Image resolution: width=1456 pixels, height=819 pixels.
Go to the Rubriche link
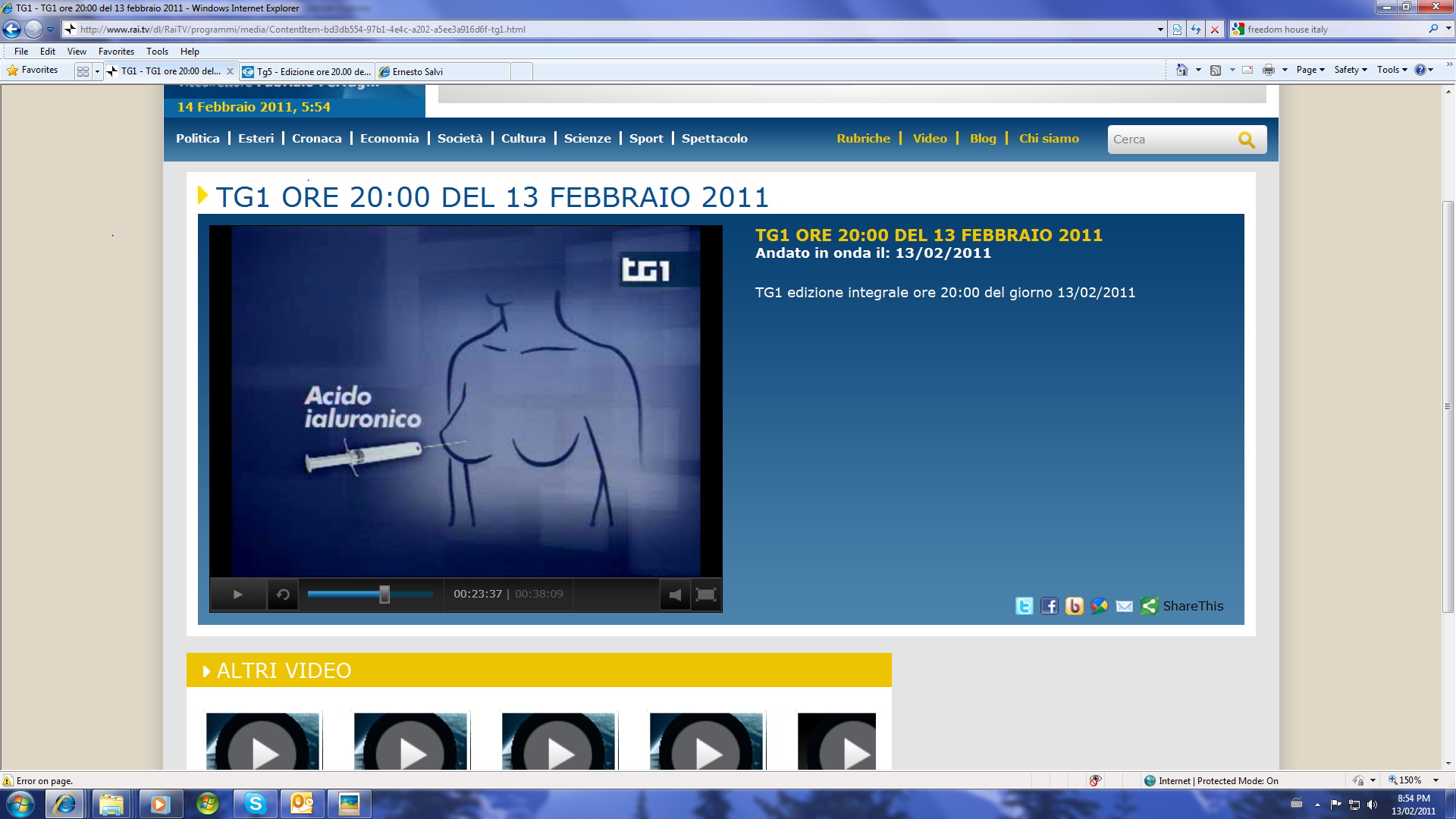click(x=863, y=139)
